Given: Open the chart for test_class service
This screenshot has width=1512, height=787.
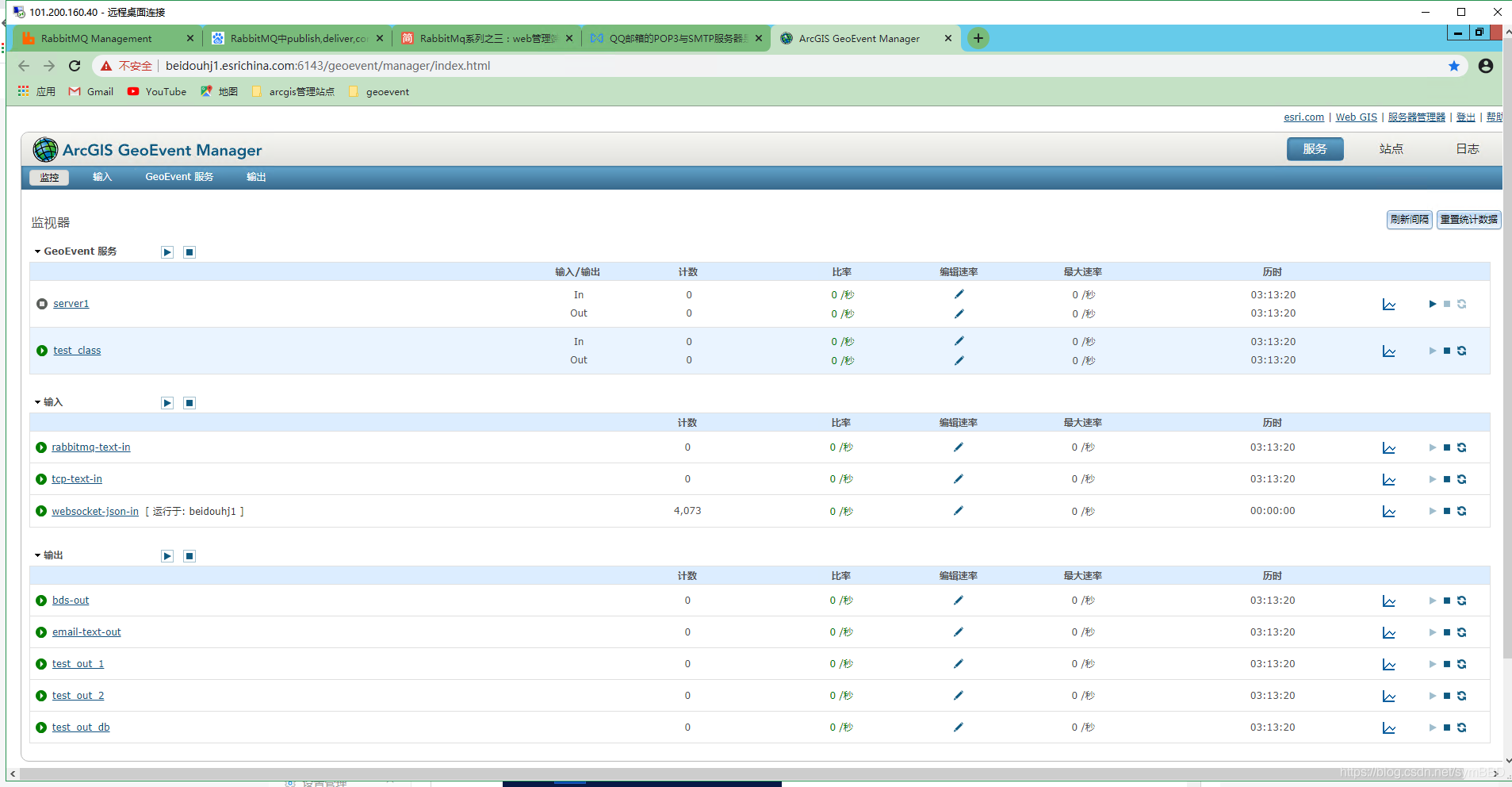Looking at the screenshot, I should [x=1388, y=351].
